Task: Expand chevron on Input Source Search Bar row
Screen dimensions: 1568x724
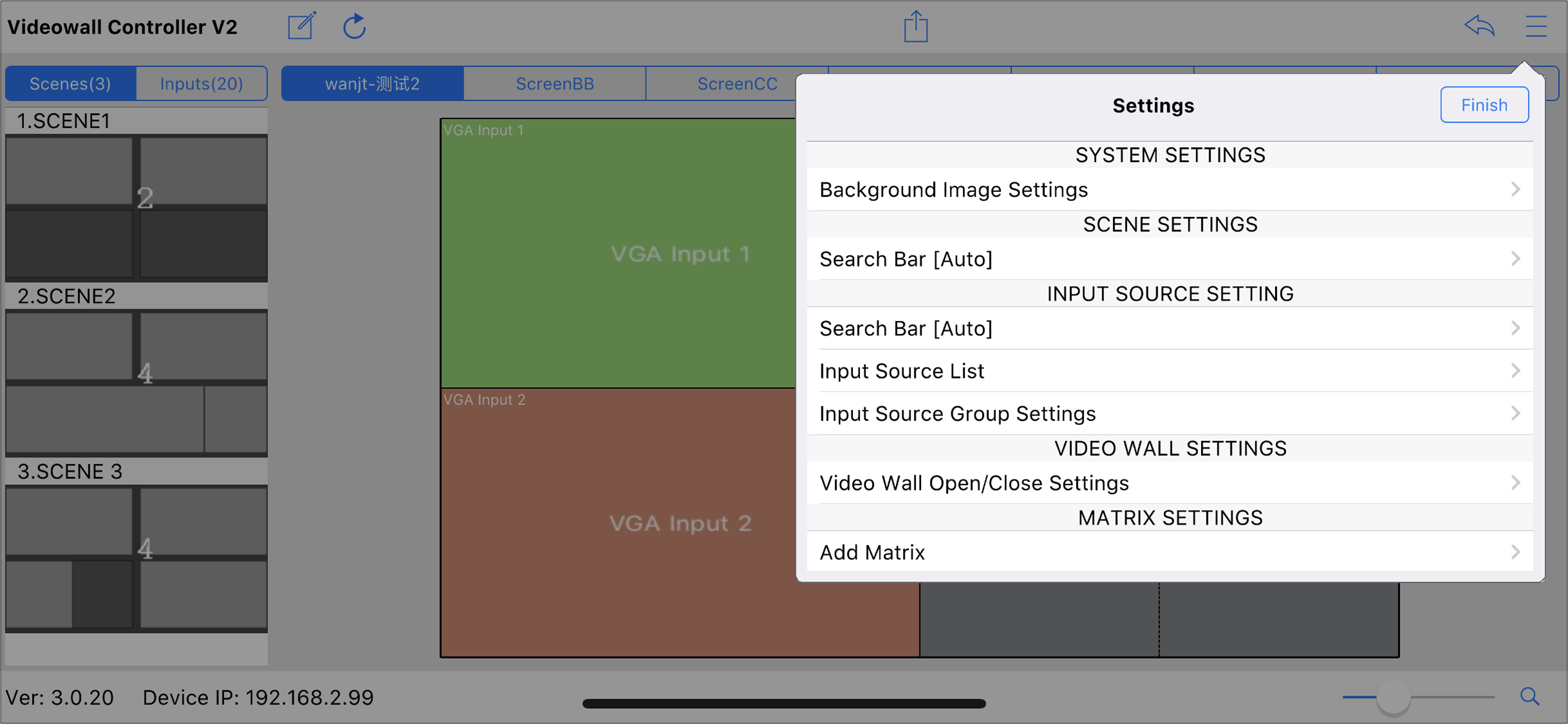Action: tap(1515, 329)
